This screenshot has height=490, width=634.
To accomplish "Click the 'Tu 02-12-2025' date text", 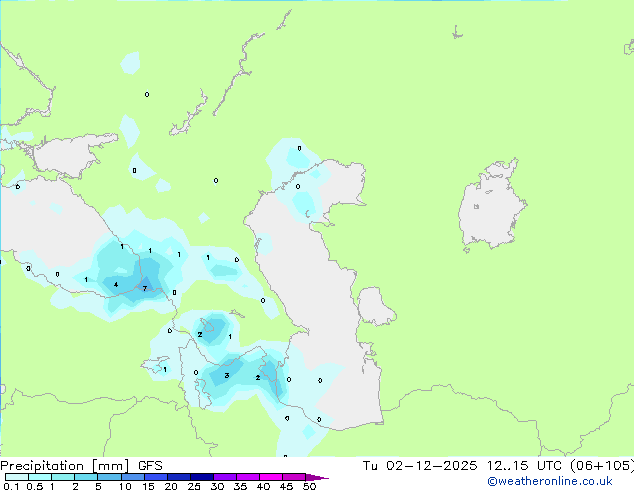I will [x=420, y=466].
